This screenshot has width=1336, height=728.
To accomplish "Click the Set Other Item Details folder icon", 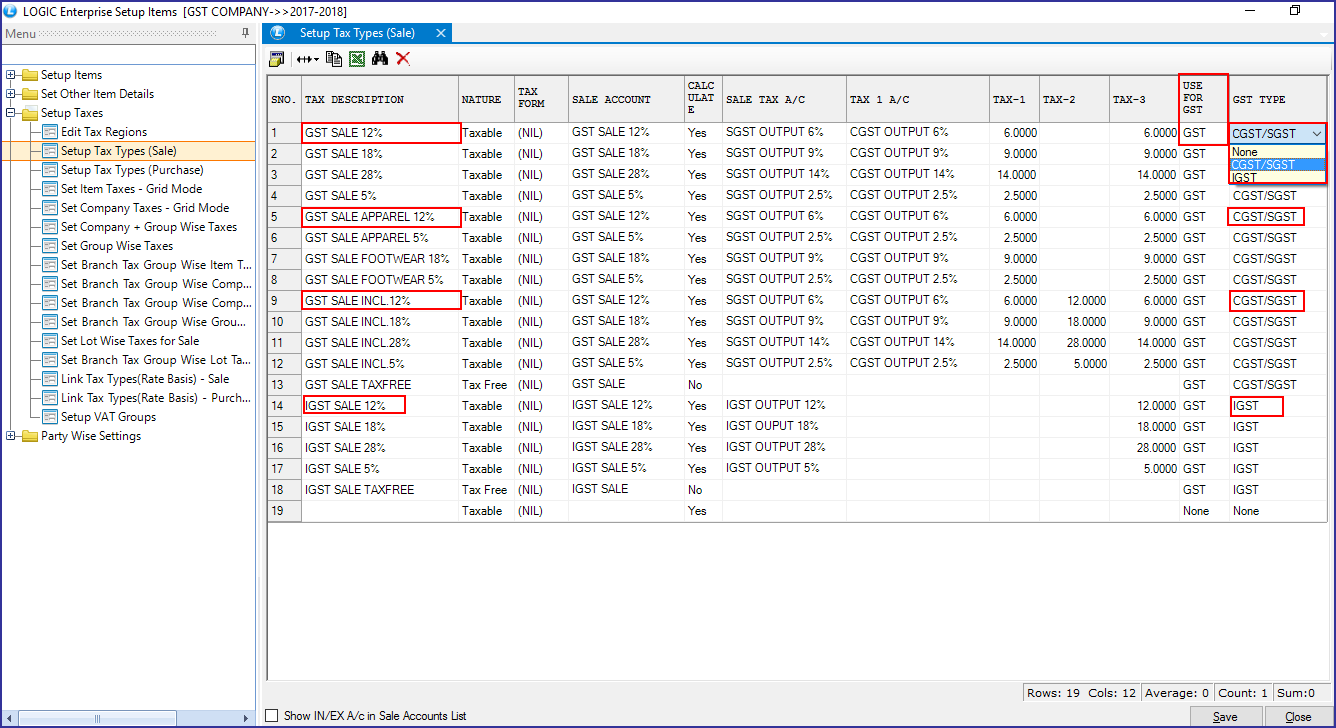I will point(29,94).
